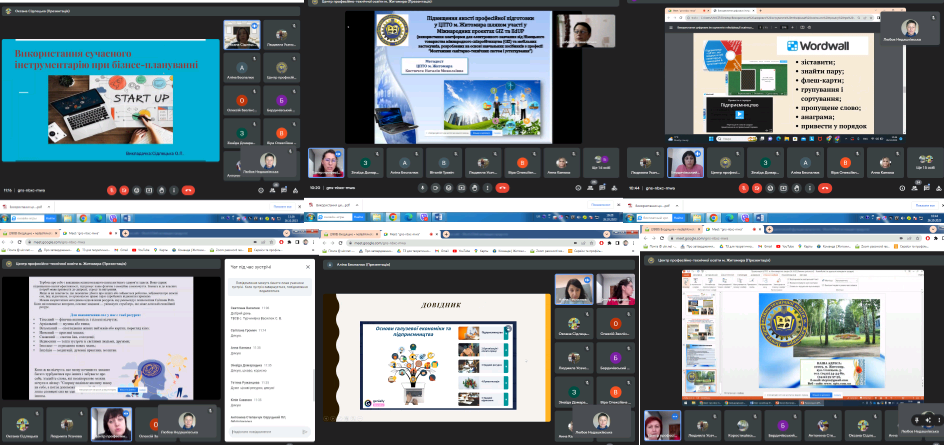The image size is (944, 445).
Task: Click the play button on the Wordwall 'Підприємництво' activity
Action: pyautogui.click(x=738, y=113)
